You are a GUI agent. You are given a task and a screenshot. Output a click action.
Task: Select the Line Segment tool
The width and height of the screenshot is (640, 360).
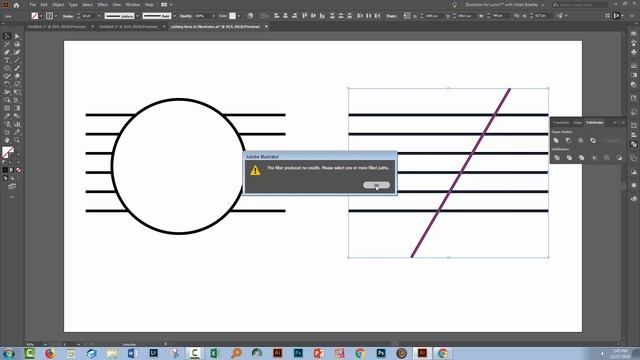[x=17, y=60]
